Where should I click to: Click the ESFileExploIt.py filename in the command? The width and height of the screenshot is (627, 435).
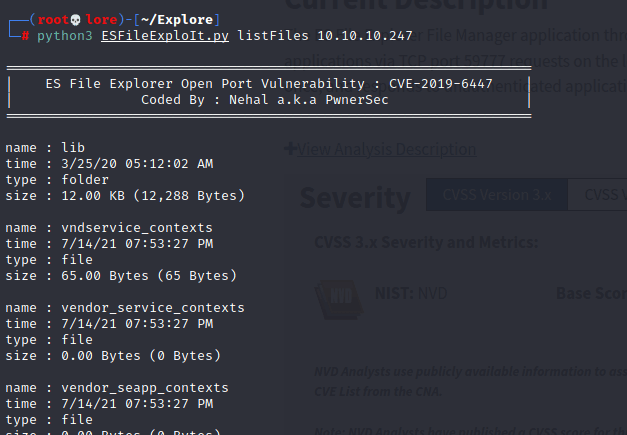tap(165, 36)
